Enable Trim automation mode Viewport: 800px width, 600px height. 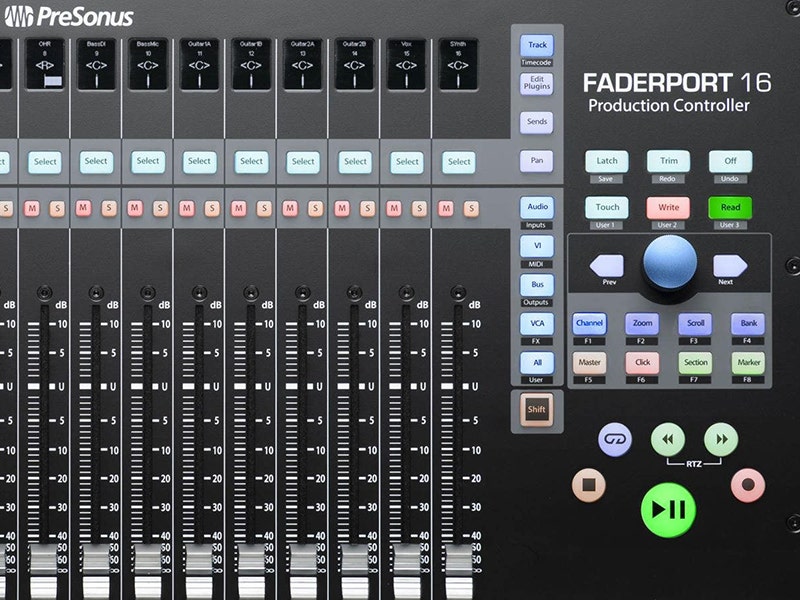668,161
